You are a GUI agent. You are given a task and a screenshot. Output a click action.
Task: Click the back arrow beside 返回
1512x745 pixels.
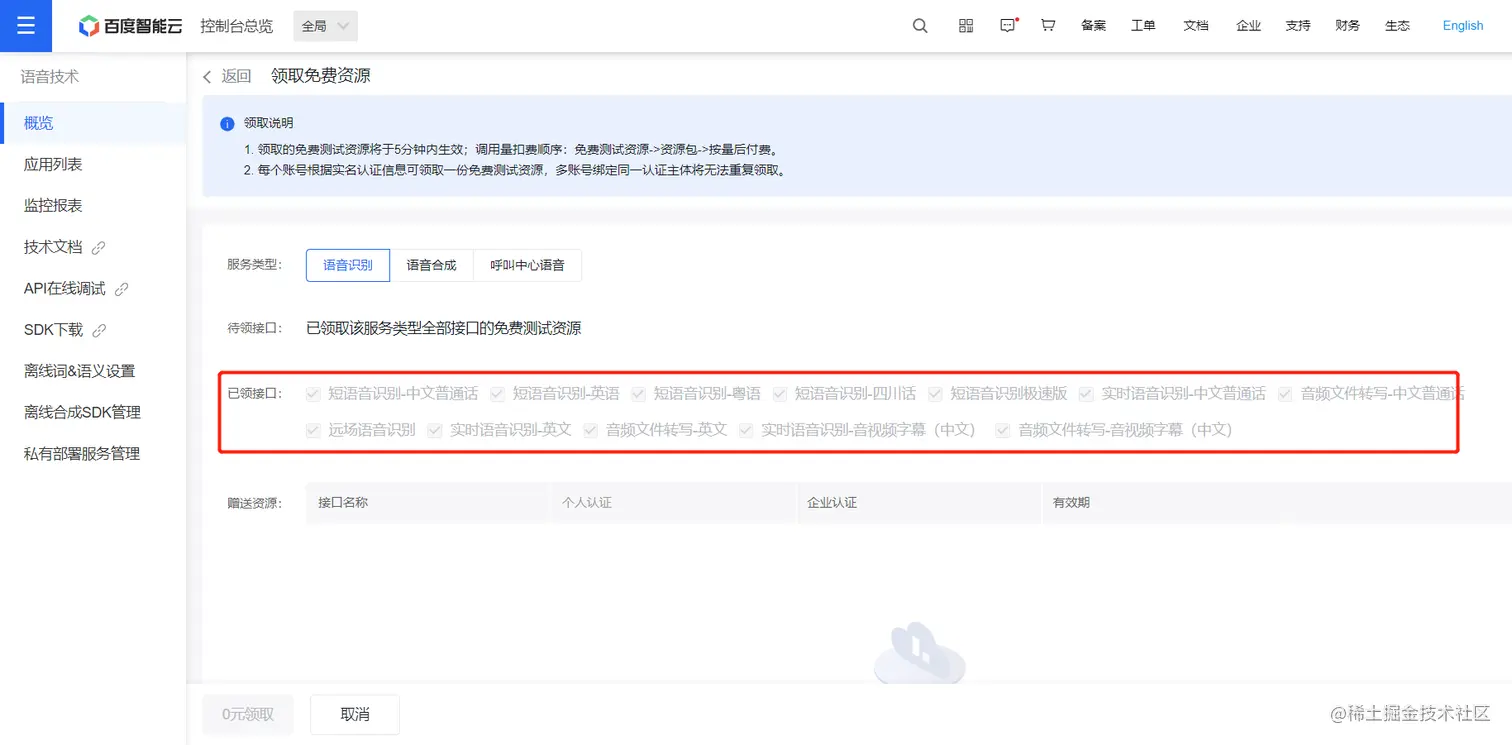[x=207, y=77]
